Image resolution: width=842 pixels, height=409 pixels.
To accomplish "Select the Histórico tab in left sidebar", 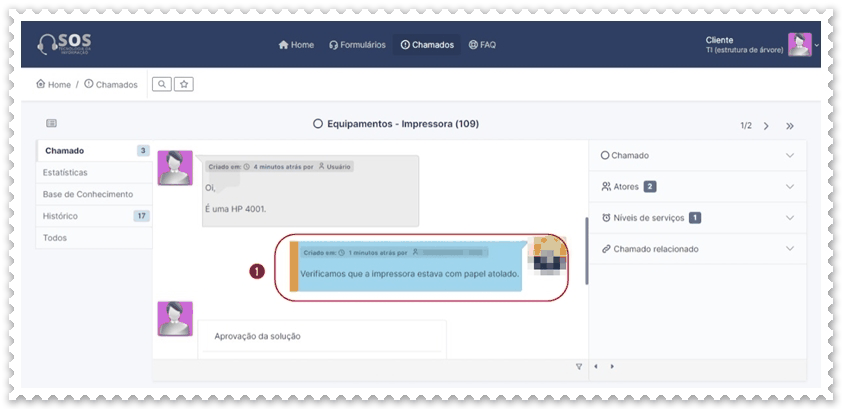I will [x=62, y=216].
